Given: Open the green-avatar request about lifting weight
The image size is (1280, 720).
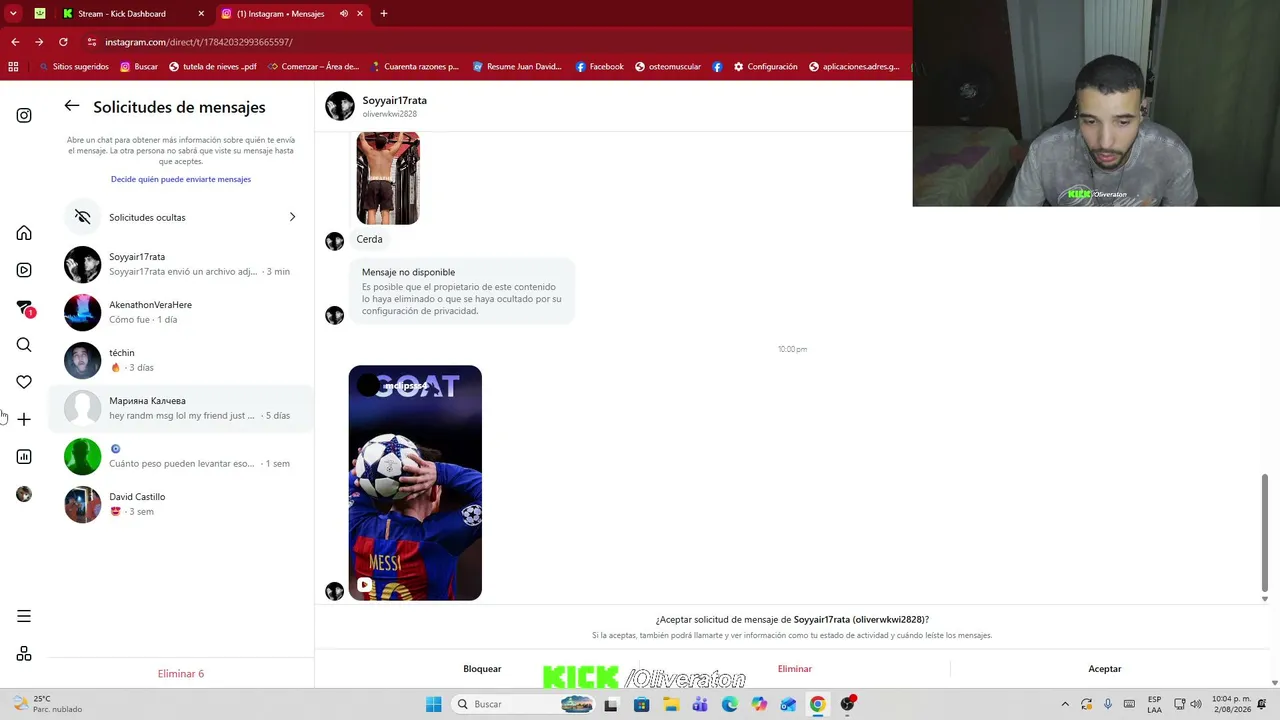Looking at the screenshot, I should coord(181,456).
